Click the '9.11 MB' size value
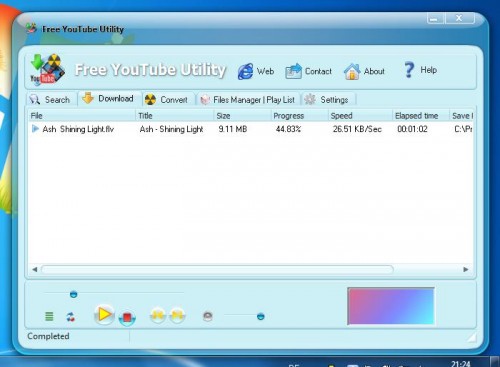Image resolution: width=500 pixels, height=367 pixels. 233,129
